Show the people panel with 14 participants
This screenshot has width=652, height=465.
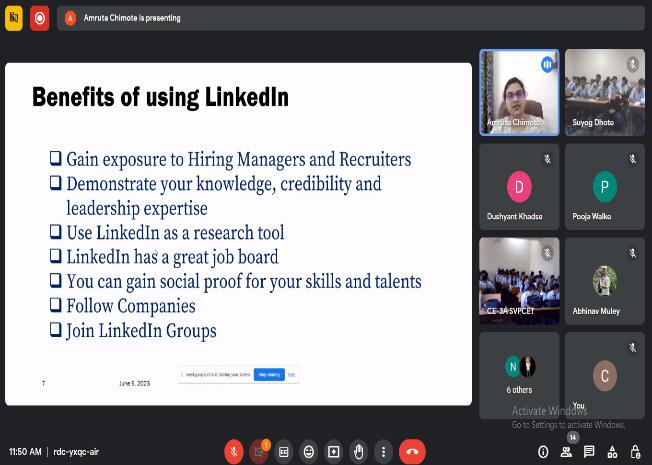pos(566,452)
